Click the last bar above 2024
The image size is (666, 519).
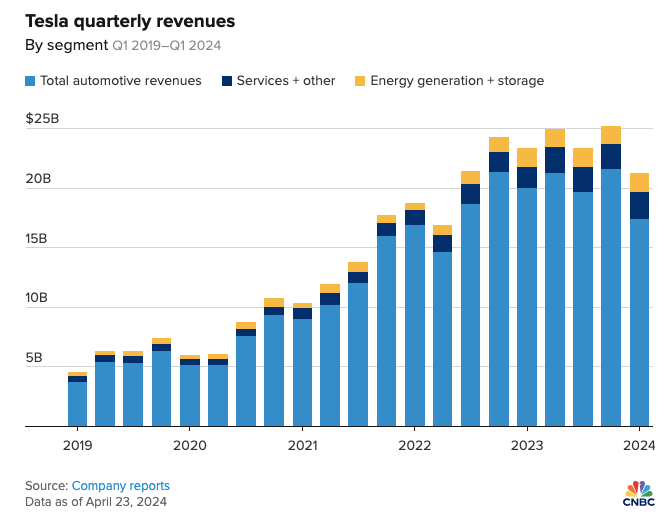pyautogui.click(x=639, y=299)
